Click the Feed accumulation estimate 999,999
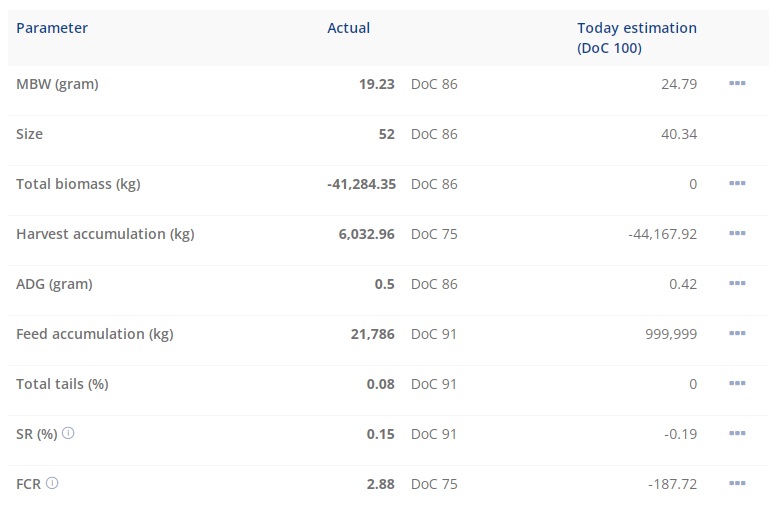 [670, 334]
